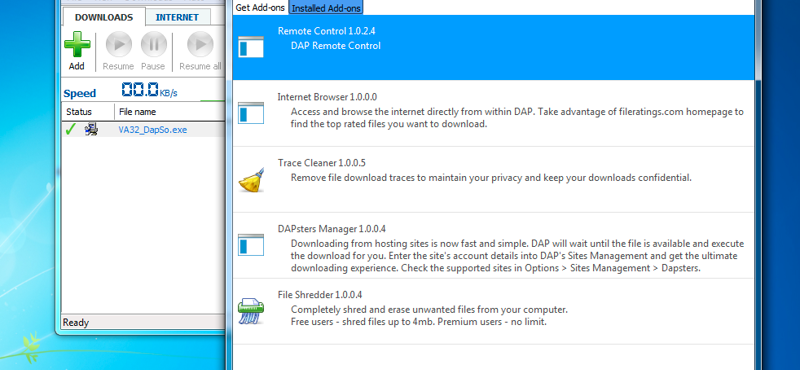Click the DAPsters Manager description text
Screen dimensions: 800x370
(x=517, y=256)
